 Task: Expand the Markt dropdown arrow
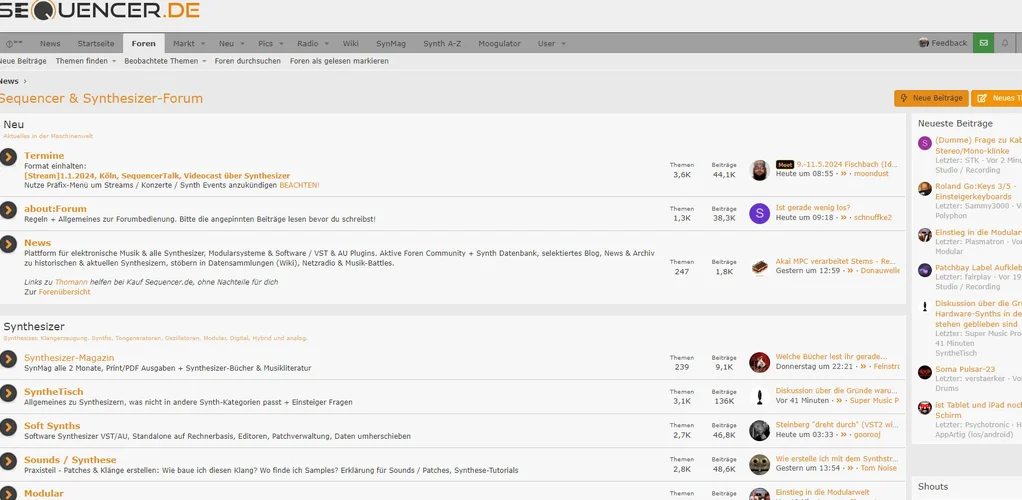tap(203, 44)
